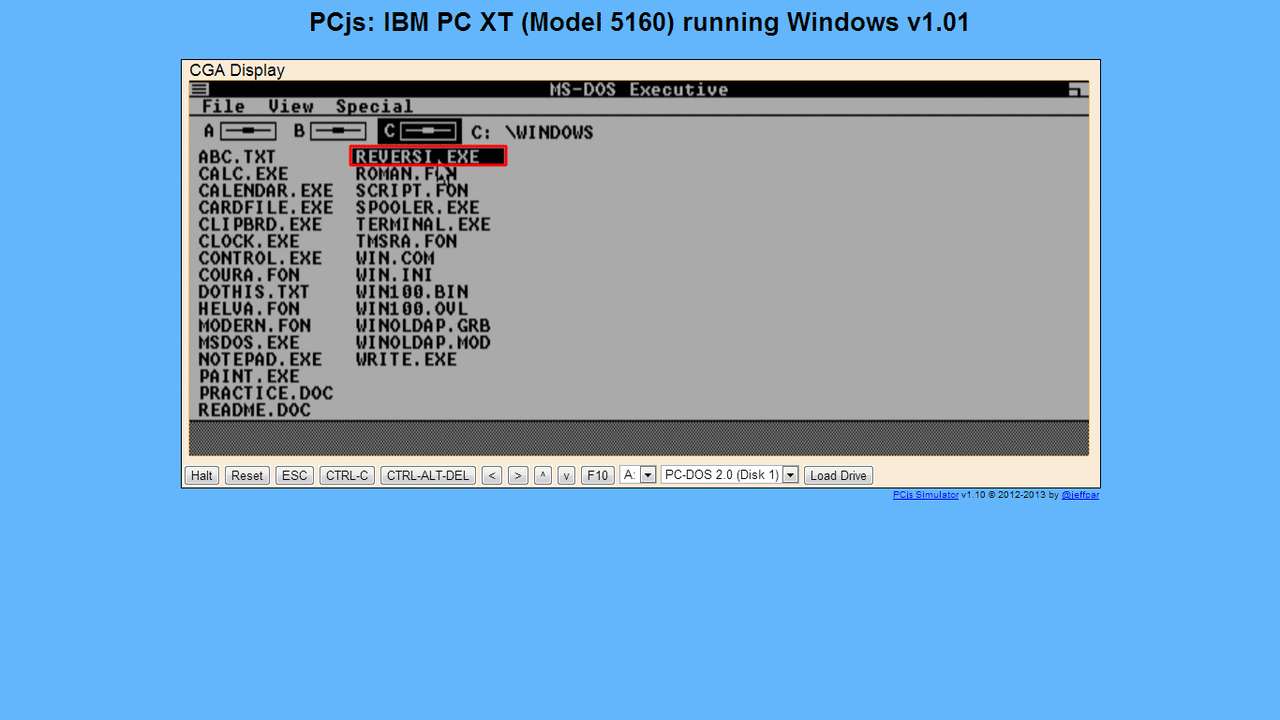Open the @jeffpar link
1280x720 pixels.
[1080, 495]
